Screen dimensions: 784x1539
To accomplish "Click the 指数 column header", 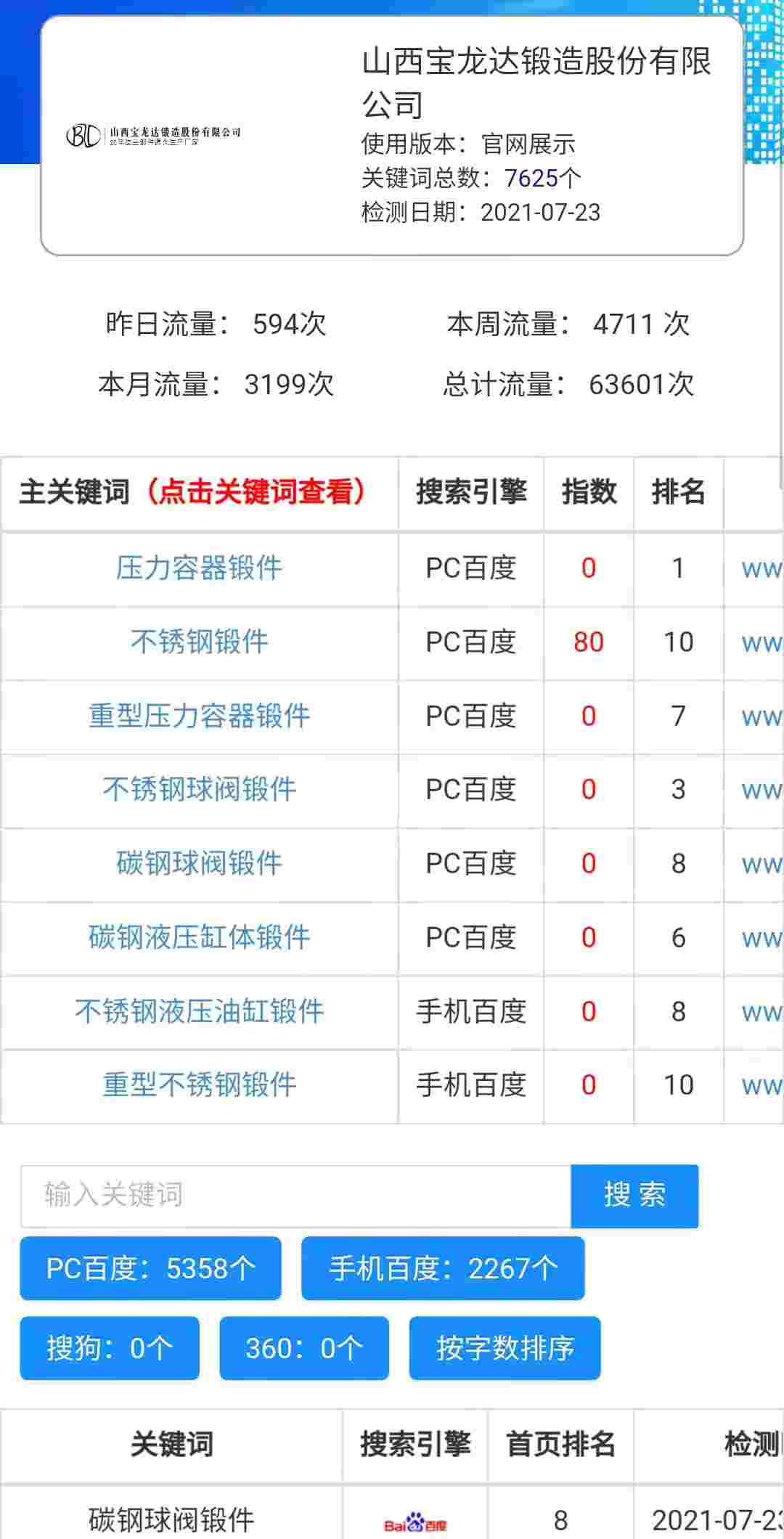I will [589, 492].
